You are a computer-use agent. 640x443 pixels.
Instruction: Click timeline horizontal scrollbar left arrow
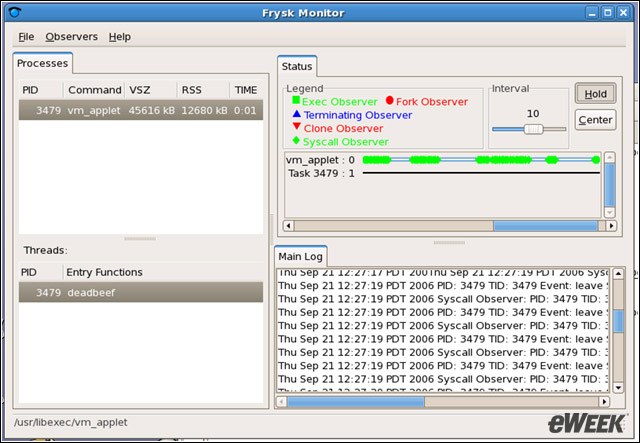289,226
